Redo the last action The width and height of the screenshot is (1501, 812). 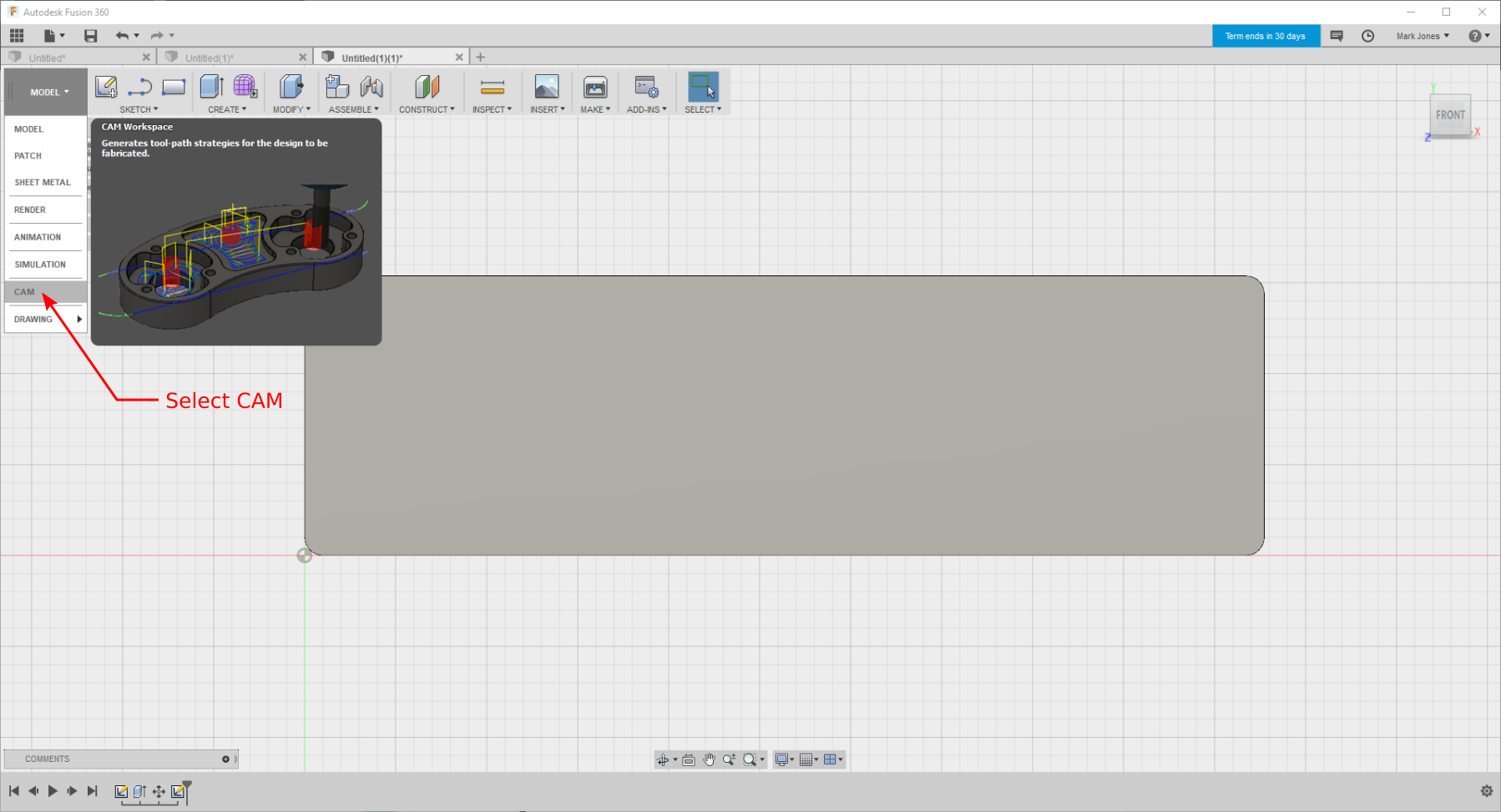[157, 35]
